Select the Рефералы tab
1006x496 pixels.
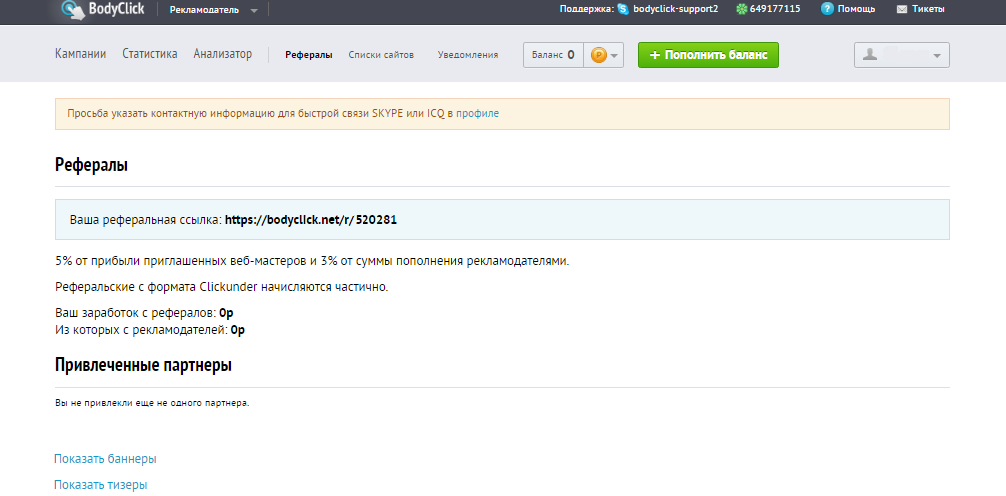[309, 55]
